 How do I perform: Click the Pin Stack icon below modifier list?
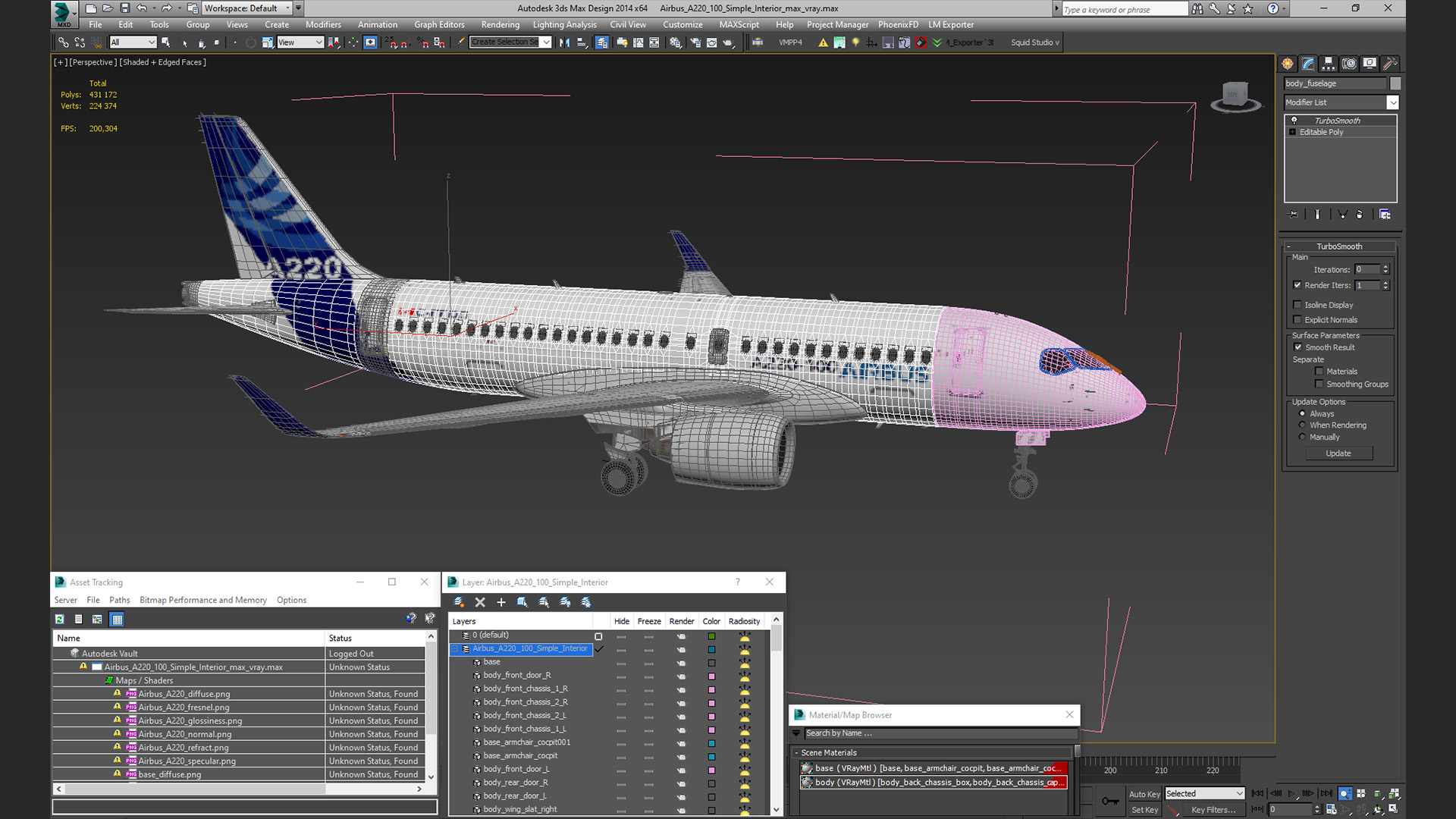1294,215
